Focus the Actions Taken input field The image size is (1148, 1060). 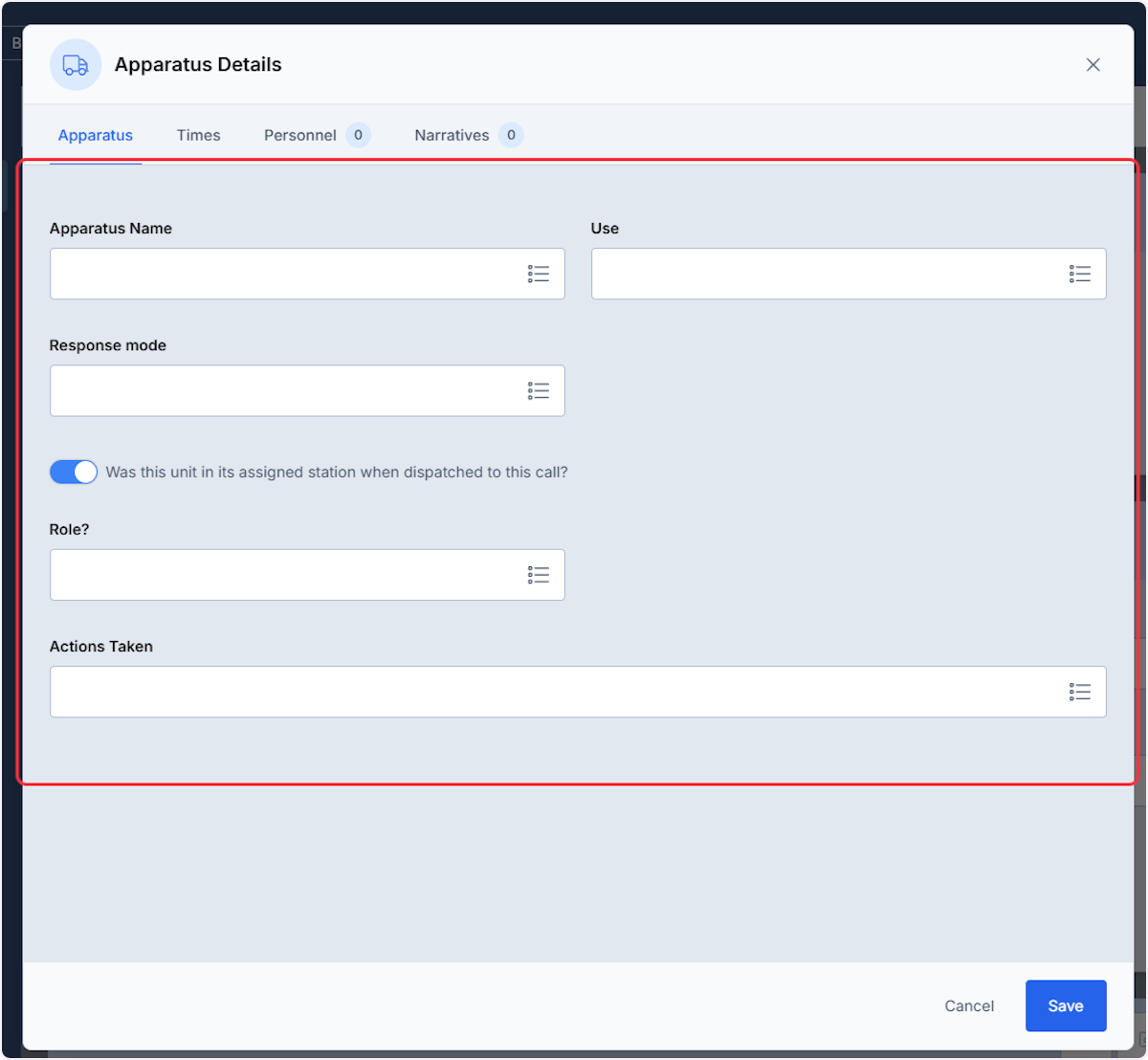click(x=578, y=692)
